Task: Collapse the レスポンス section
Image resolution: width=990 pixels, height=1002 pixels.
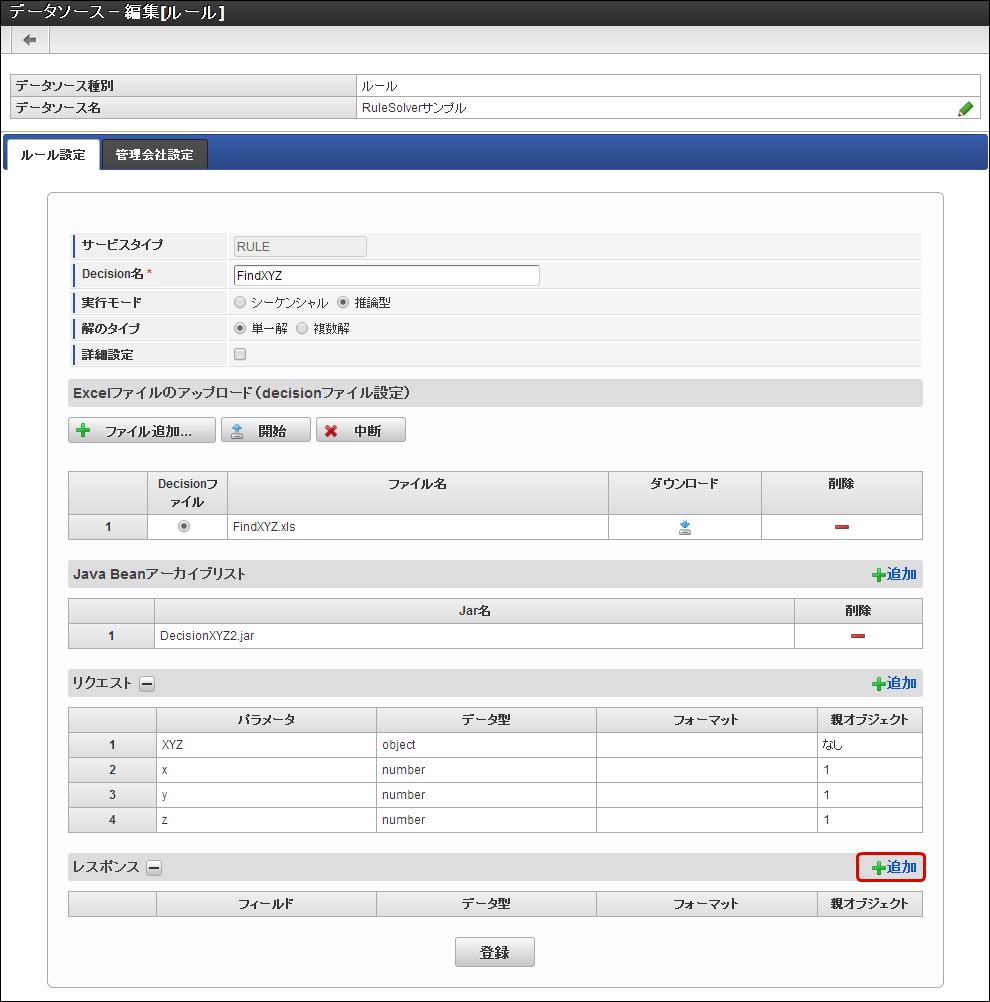Action: (x=154, y=868)
